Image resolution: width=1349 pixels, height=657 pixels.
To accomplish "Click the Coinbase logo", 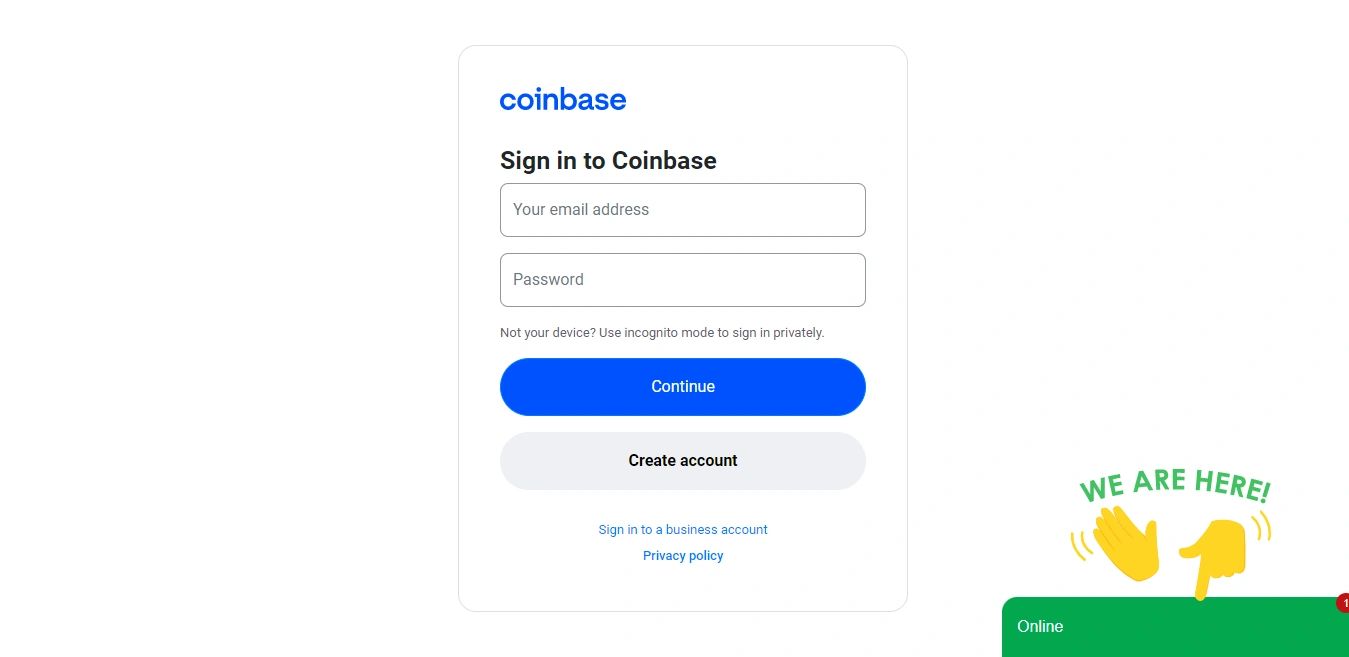I will pyautogui.click(x=563, y=98).
